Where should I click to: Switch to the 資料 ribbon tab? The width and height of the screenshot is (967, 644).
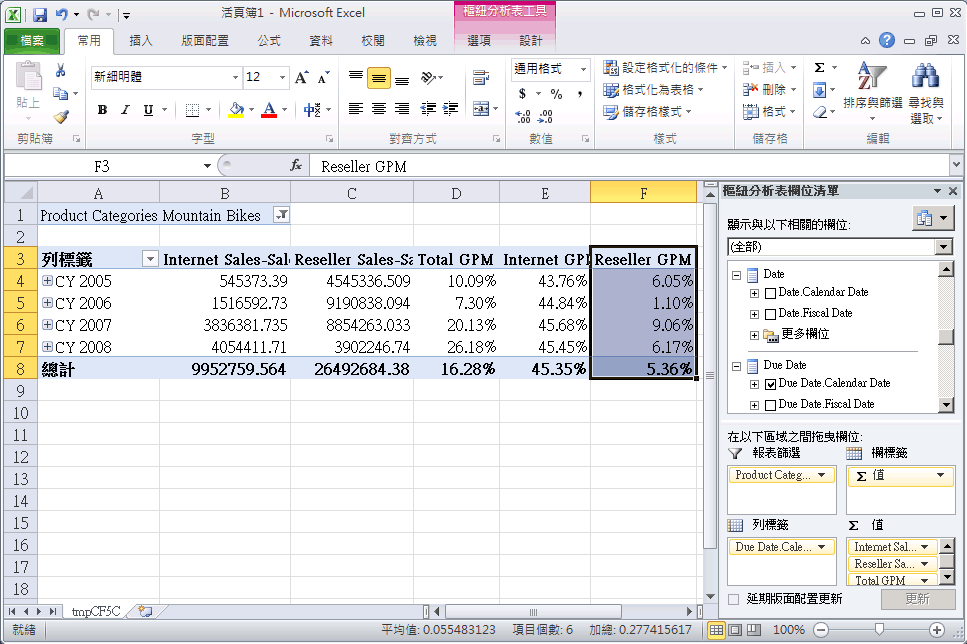point(321,41)
